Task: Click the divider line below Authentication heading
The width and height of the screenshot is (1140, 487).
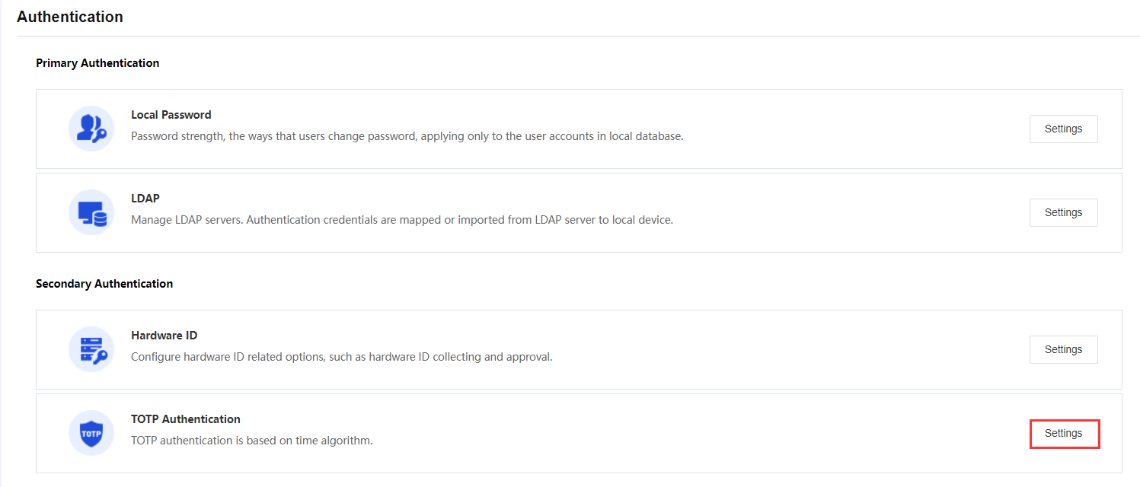Action: pos(570,36)
